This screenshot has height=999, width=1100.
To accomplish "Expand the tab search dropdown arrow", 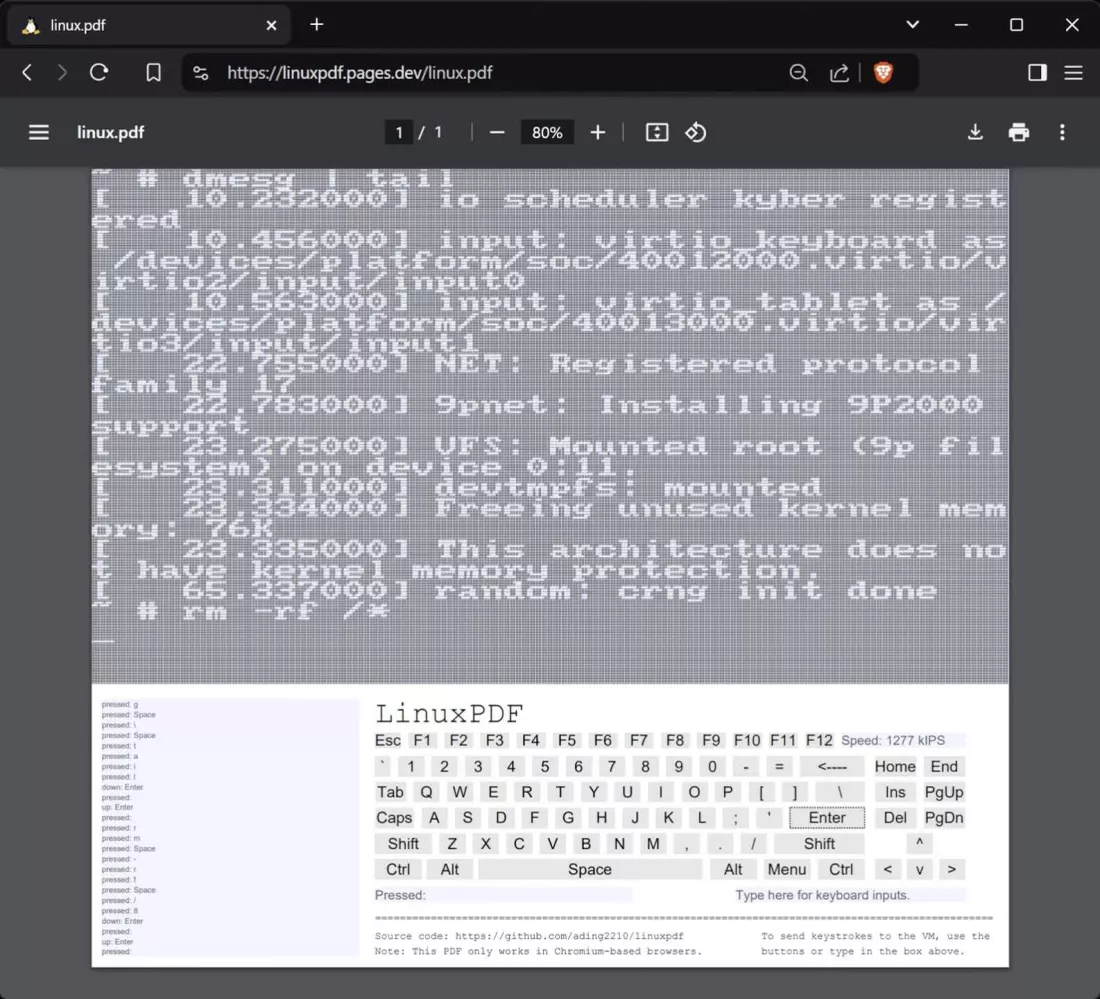I will click(x=912, y=25).
